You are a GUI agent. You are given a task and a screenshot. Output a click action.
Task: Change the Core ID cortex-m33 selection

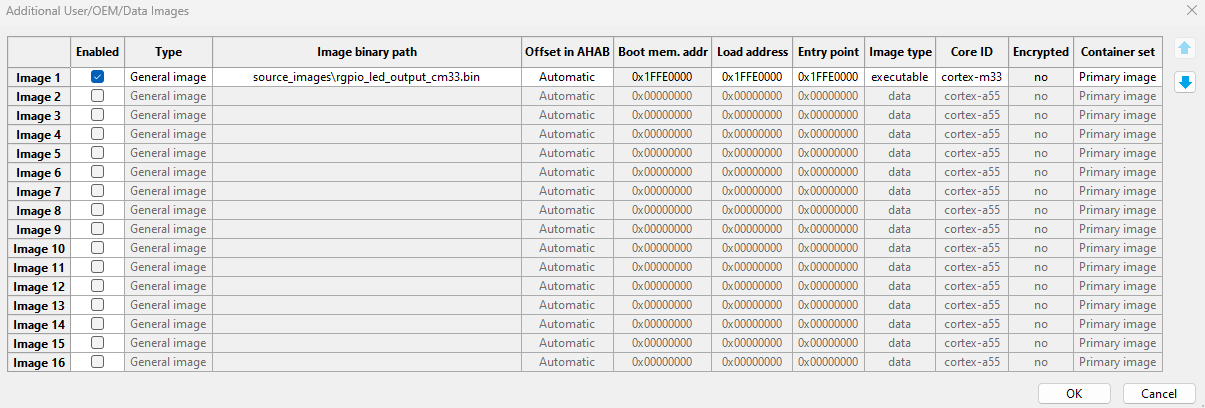click(971, 77)
